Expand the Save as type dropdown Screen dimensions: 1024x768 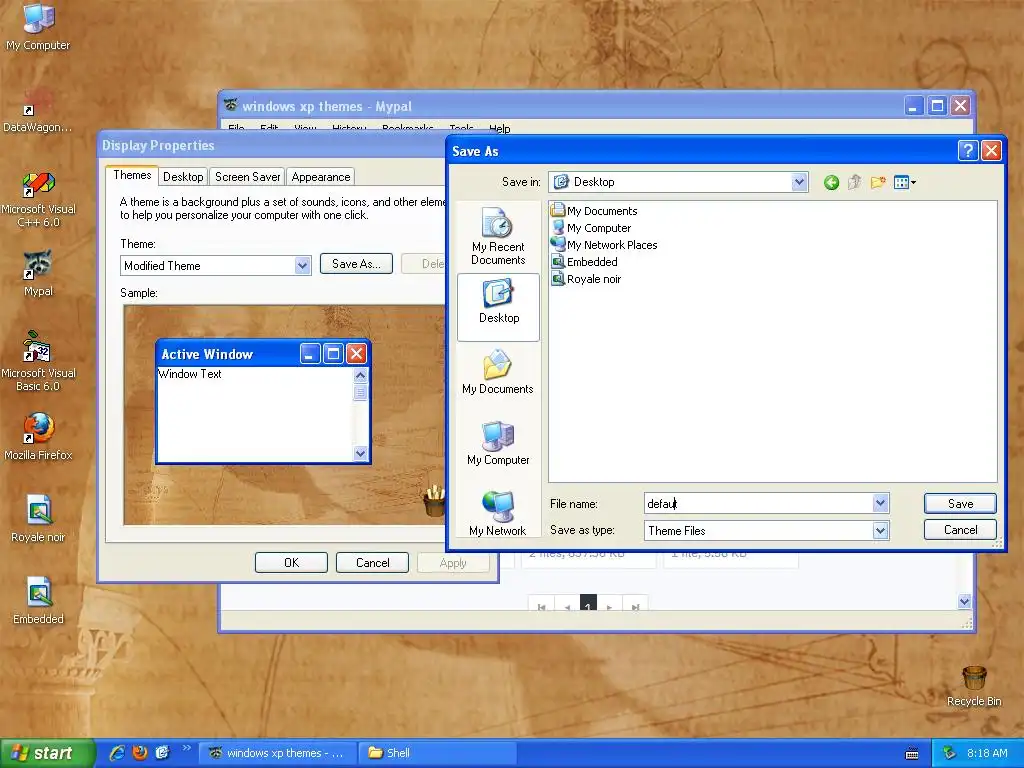pos(880,530)
